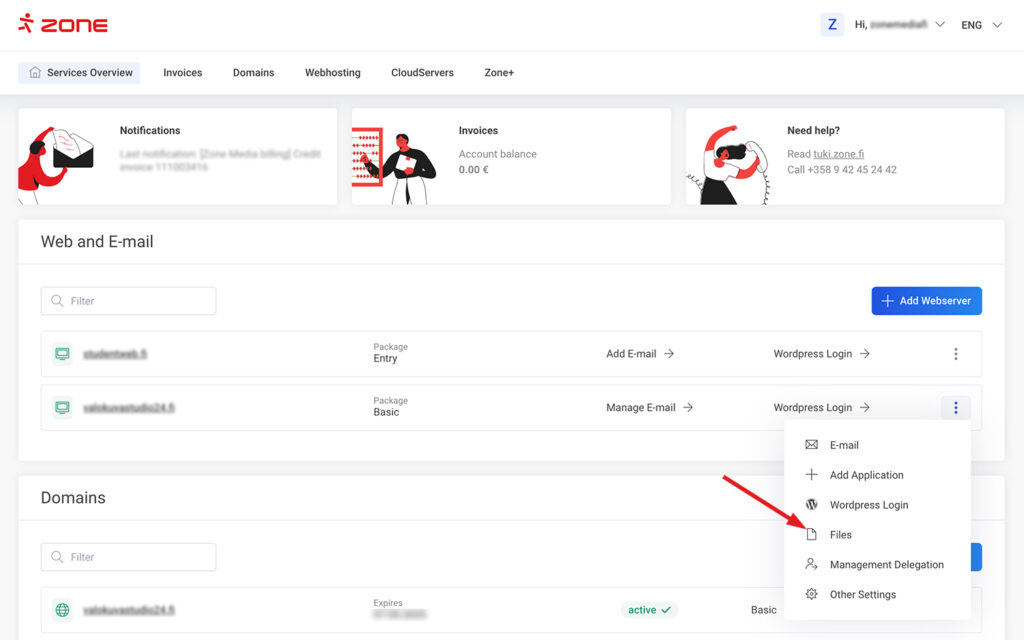1024x640 pixels.
Task: Switch to the Webhosting tab
Action: [332, 73]
